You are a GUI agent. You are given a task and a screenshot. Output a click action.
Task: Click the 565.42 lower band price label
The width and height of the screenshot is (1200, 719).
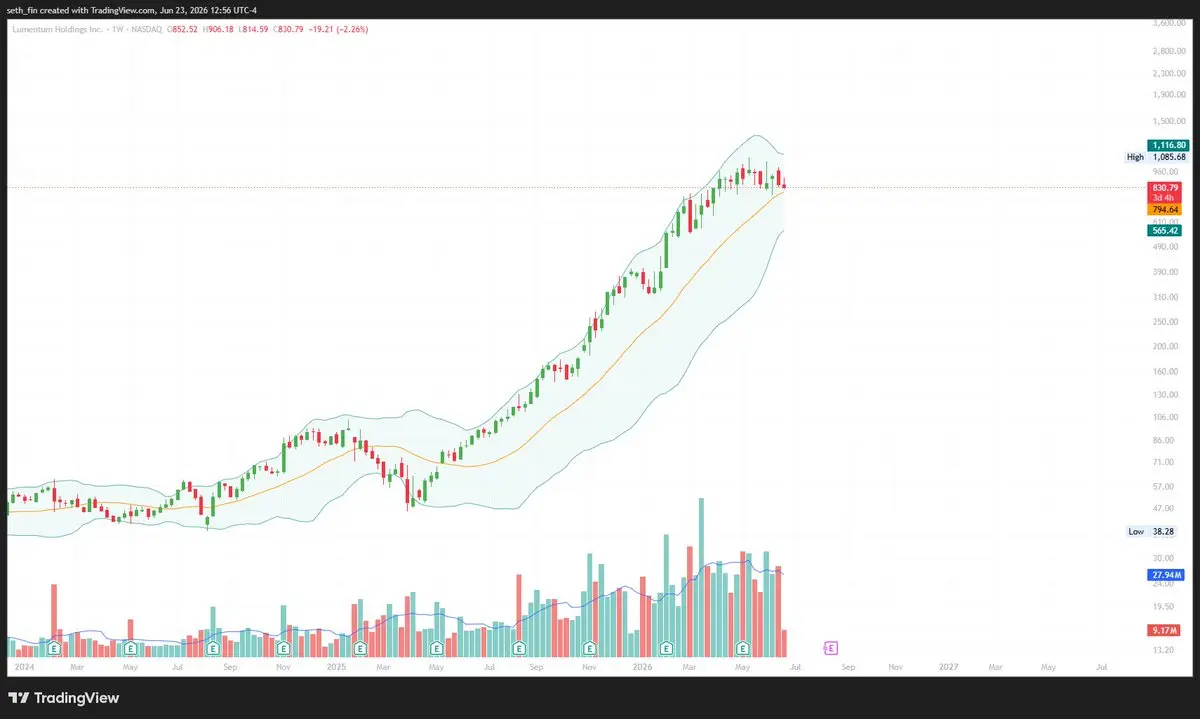(1166, 230)
